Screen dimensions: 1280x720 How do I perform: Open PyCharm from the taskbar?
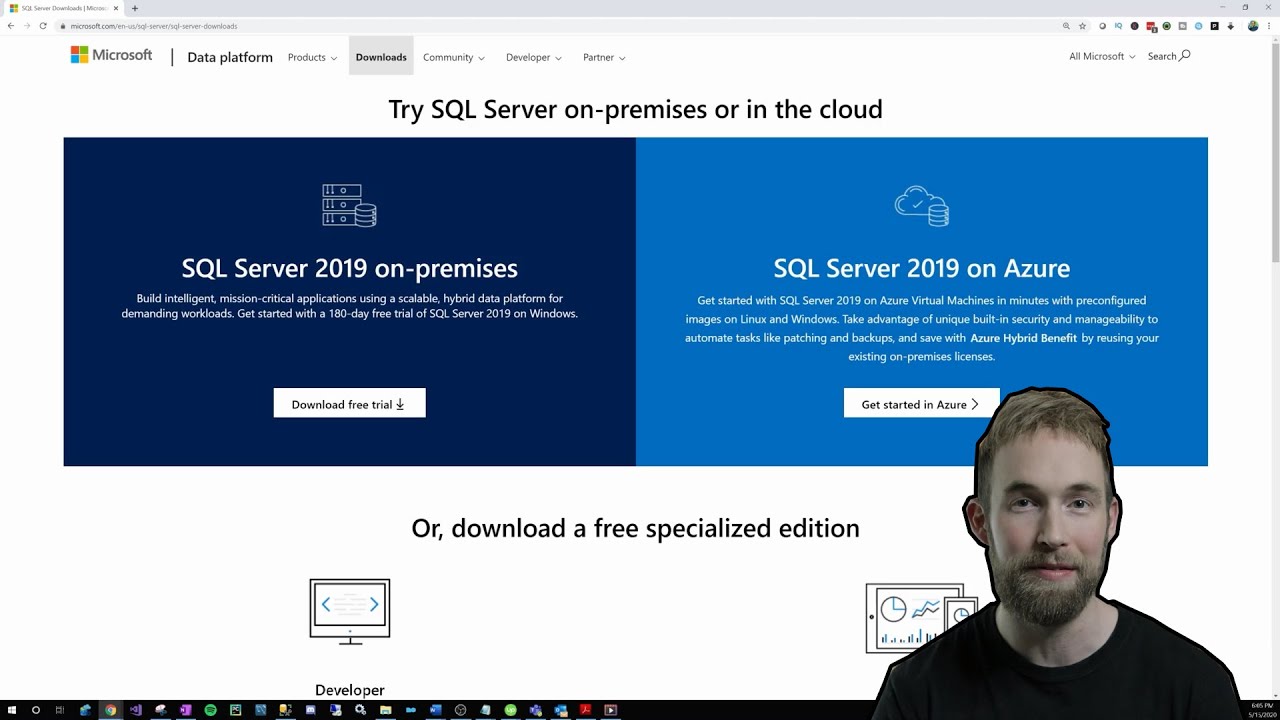click(x=235, y=710)
